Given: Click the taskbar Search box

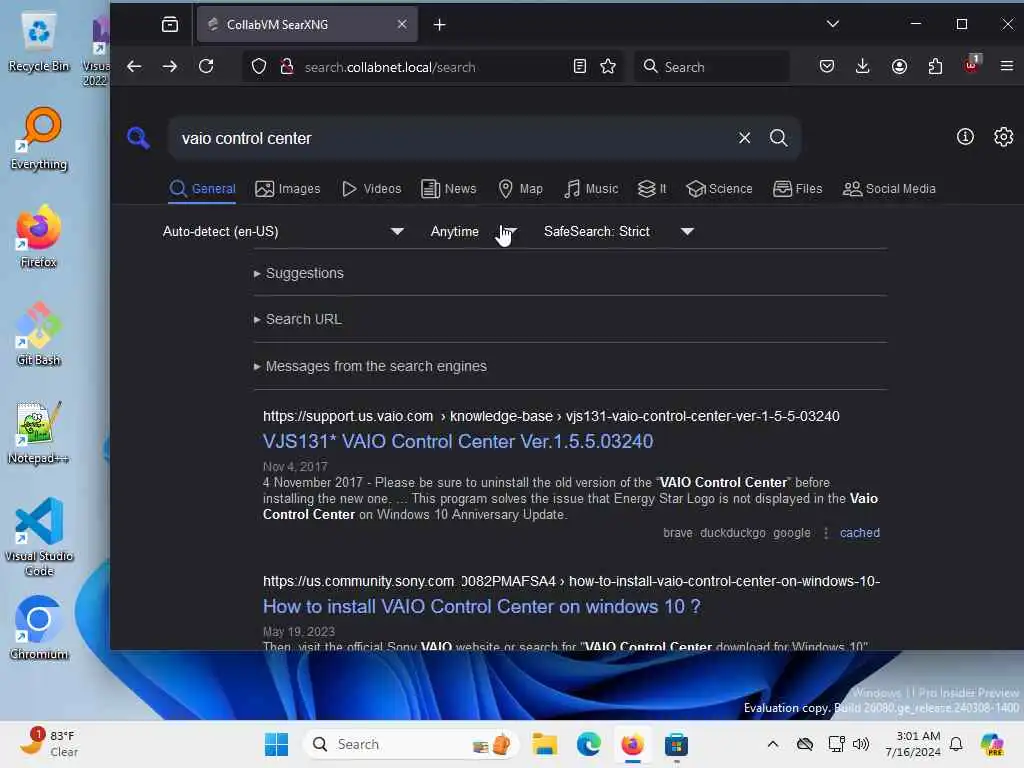Looking at the screenshot, I should click(411, 744).
